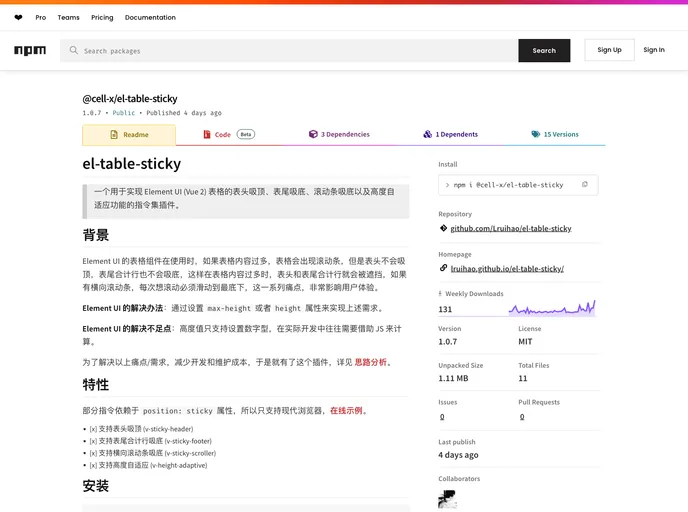Open the Teams menu item

[68, 18]
